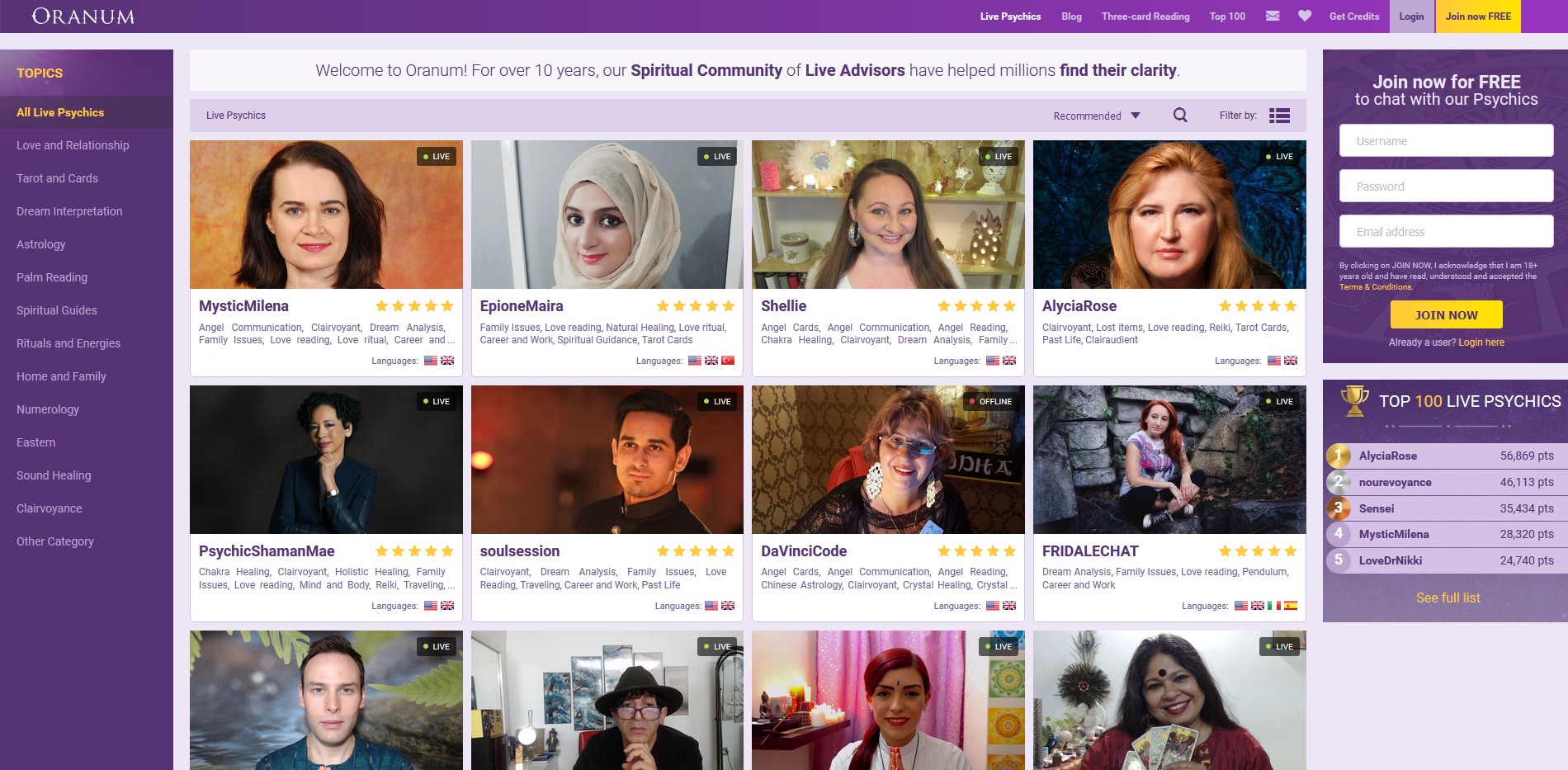Image resolution: width=1568 pixels, height=770 pixels.
Task: Open the Filter by list icon
Action: point(1279,116)
